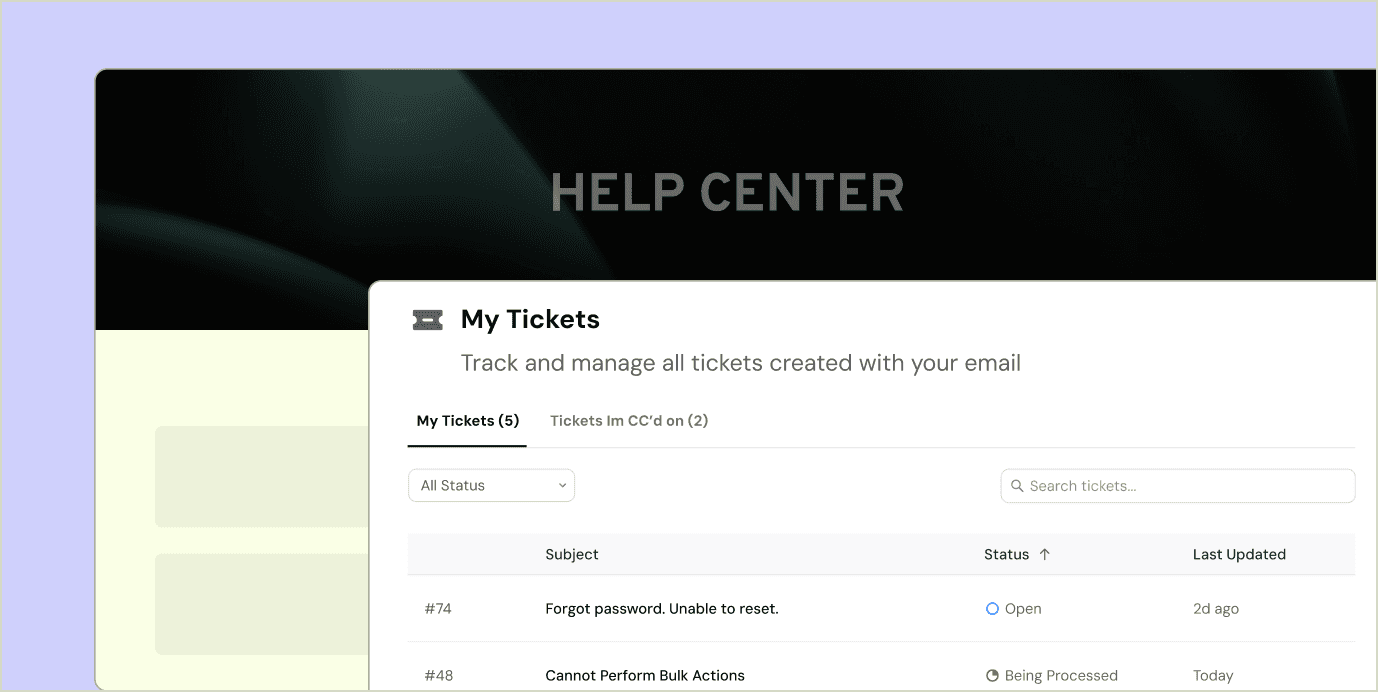Click the Being Processed clock icon on ticket #48
This screenshot has width=1378, height=692.
(991, 675)
